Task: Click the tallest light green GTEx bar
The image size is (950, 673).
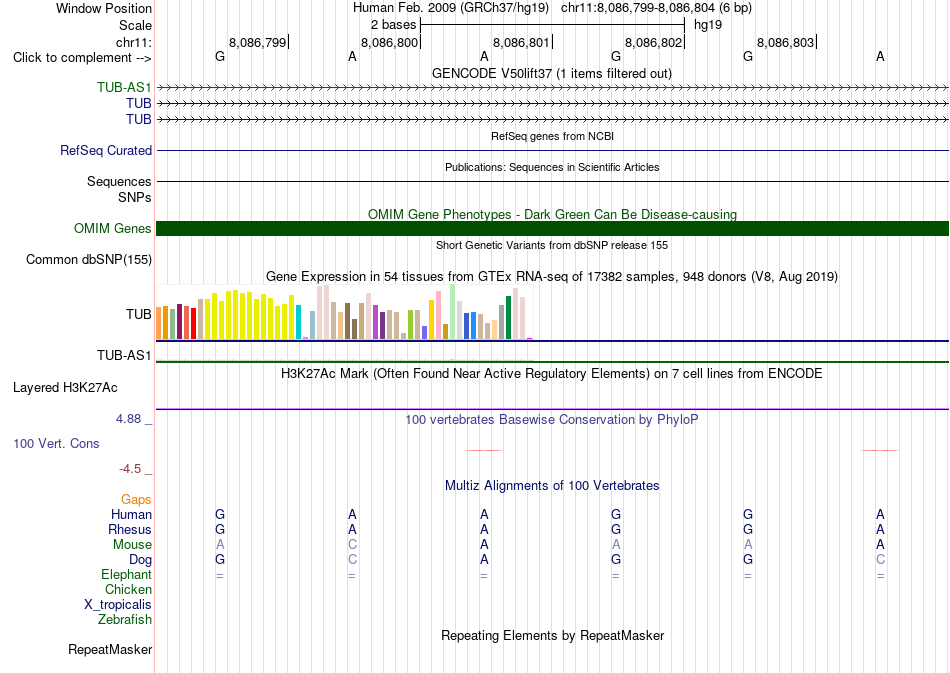Action: (x=452, y=312)
